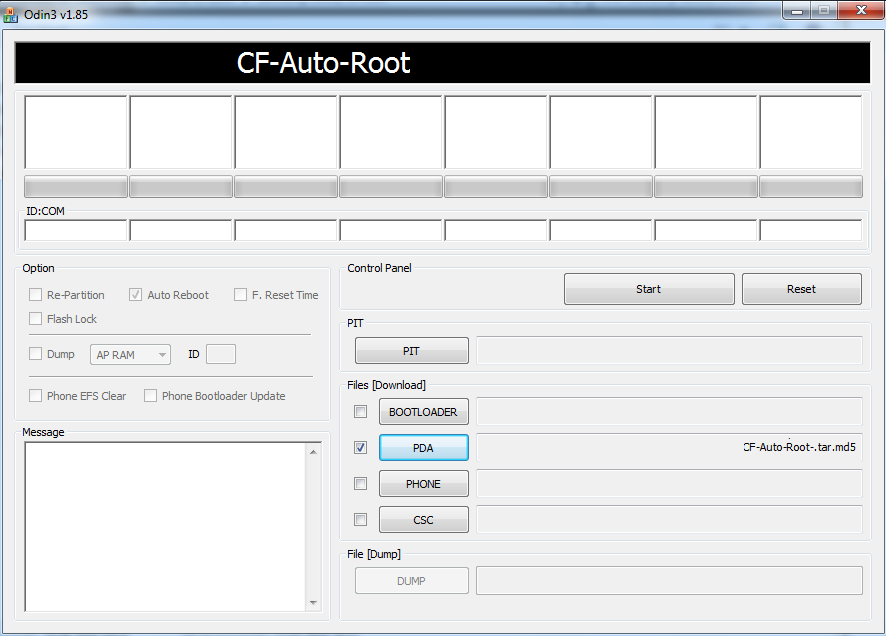Viewport: 886px width, 636px height.
Task: Tick the CSC file checkbox
Action: pyautogui.click(x=361, y=519)
